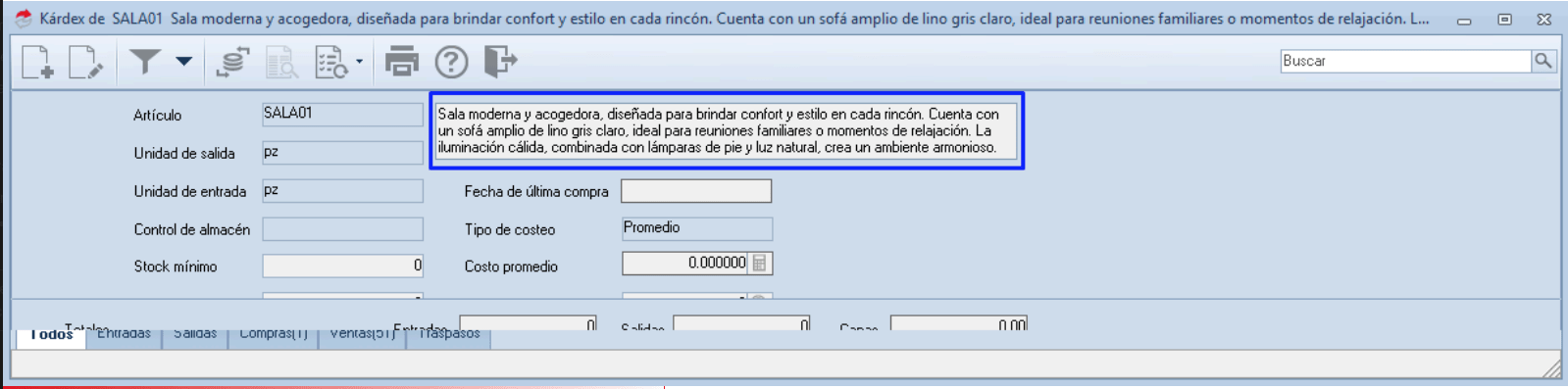Expand the checklist report dropdown arrow
Screen dimensions: 1568x389
tap(359, 62)
